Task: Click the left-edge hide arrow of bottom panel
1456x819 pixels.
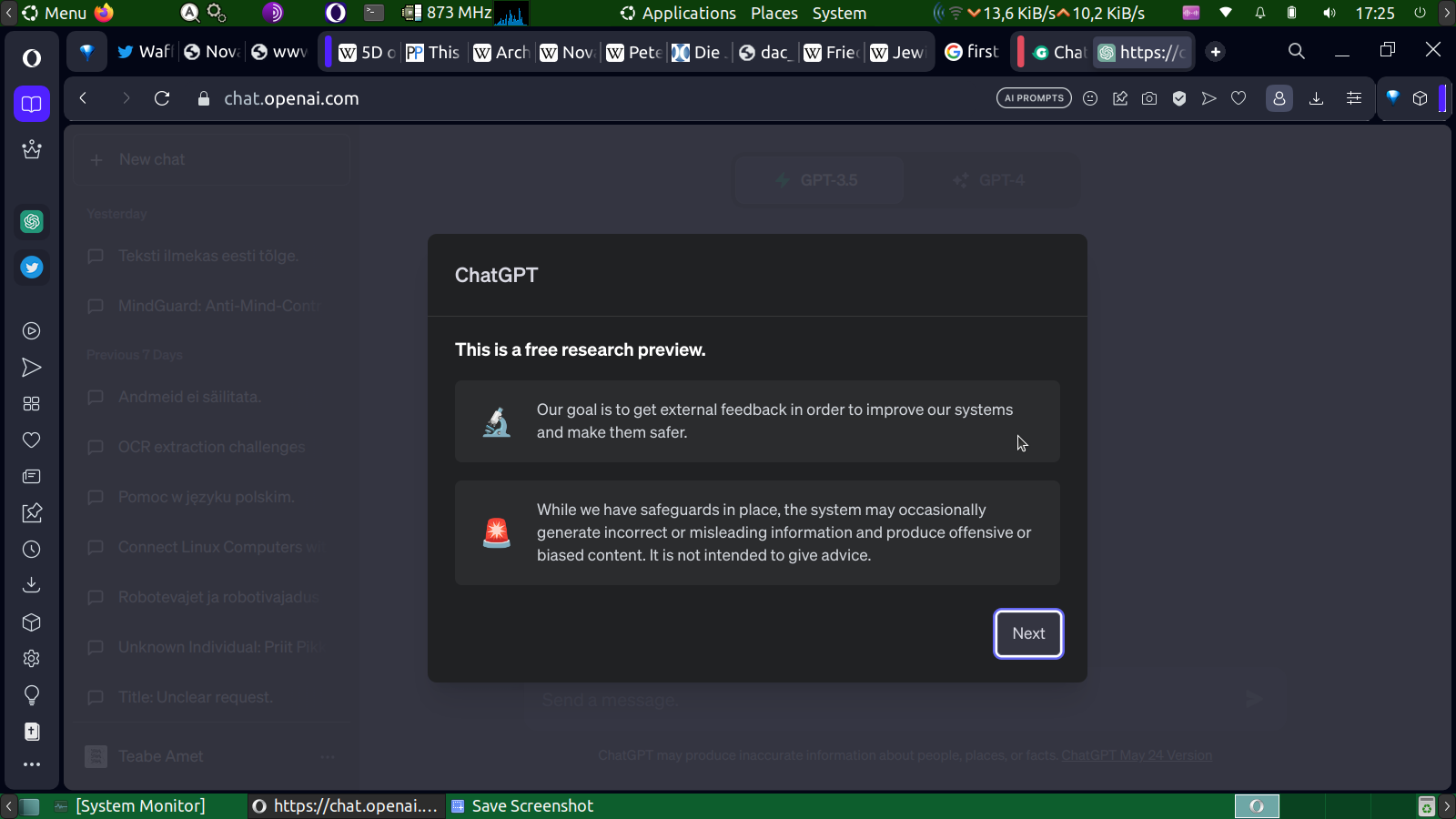Action: [8, 806]
